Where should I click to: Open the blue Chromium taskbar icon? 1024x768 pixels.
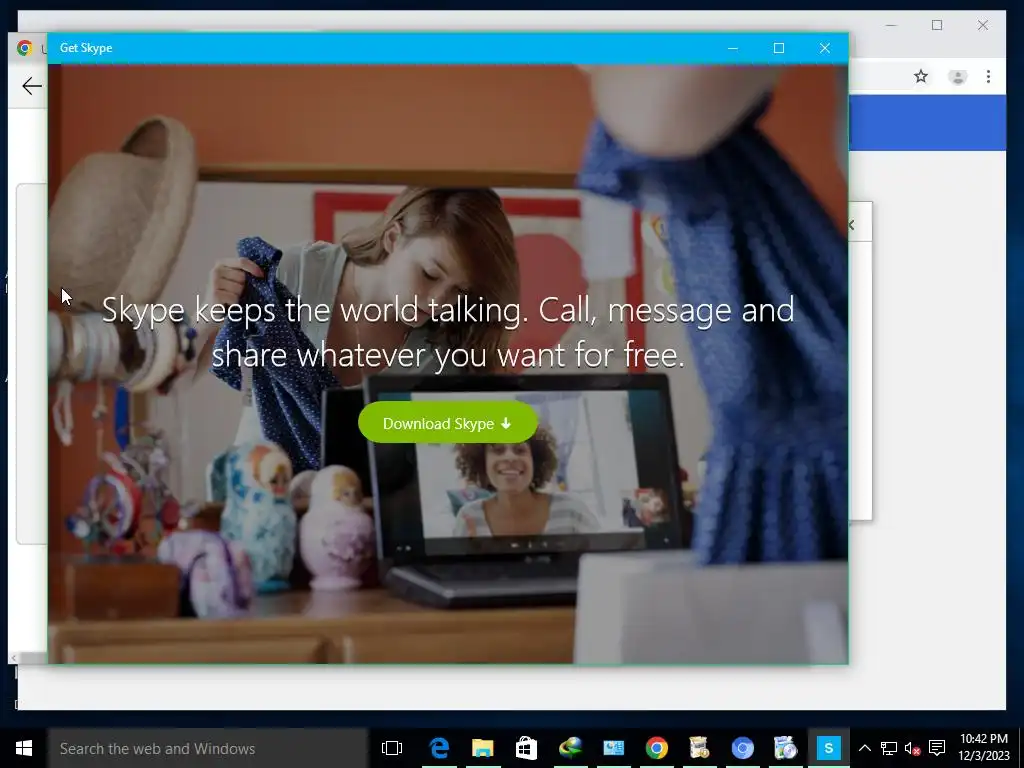[x=743, y=748]
